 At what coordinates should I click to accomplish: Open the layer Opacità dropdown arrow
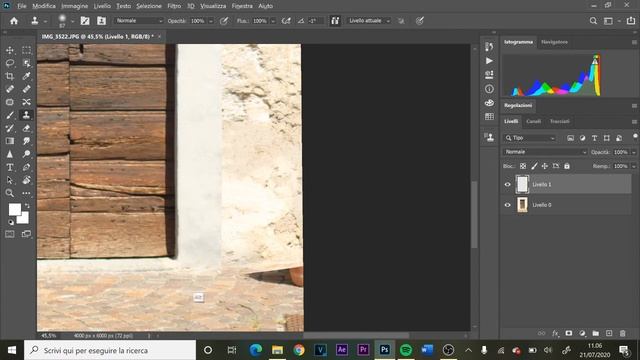pos(634,152)
